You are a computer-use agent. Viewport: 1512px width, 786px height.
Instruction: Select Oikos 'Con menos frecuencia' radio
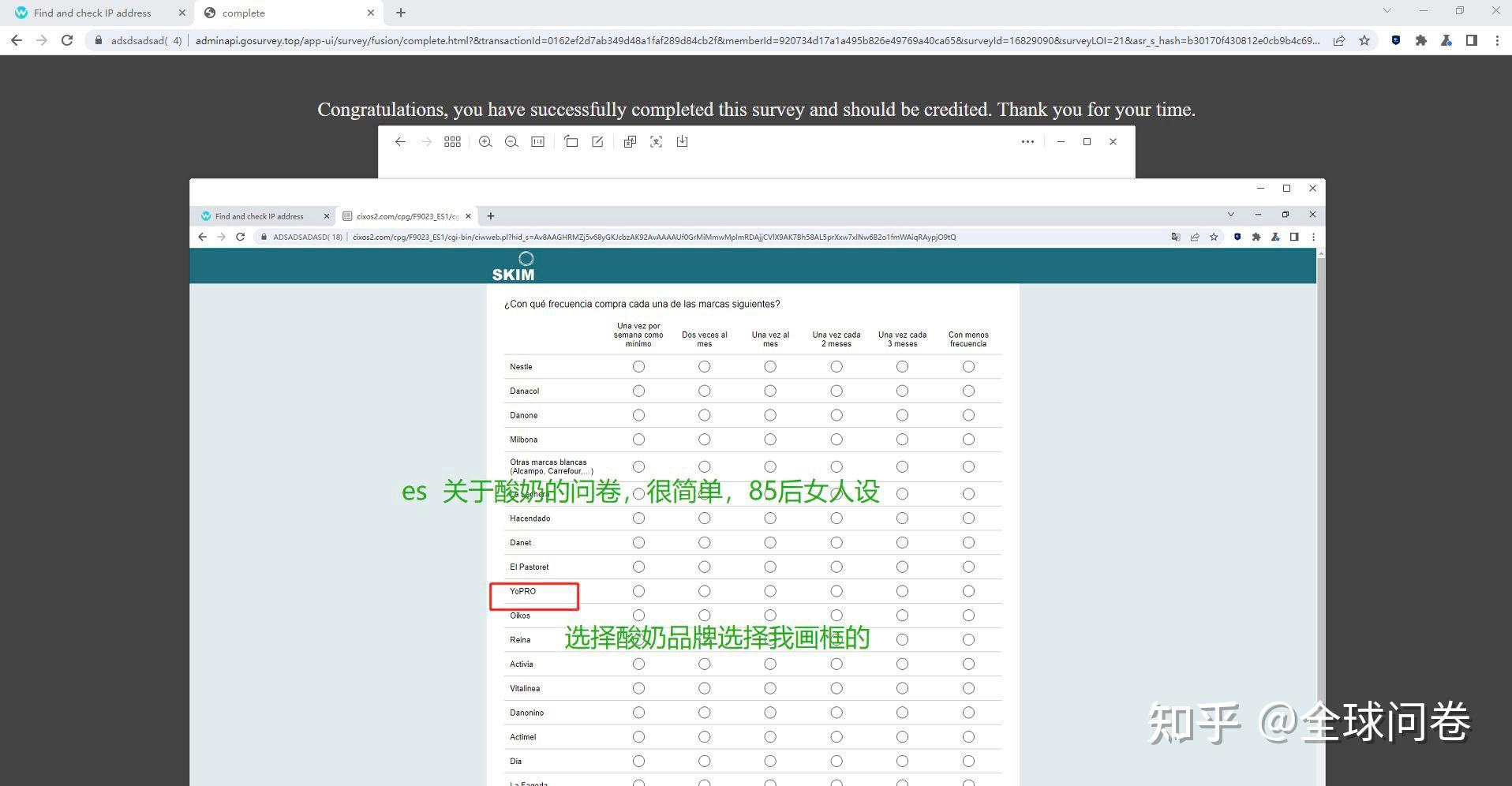pyautogui.click(x=968, y=616)
